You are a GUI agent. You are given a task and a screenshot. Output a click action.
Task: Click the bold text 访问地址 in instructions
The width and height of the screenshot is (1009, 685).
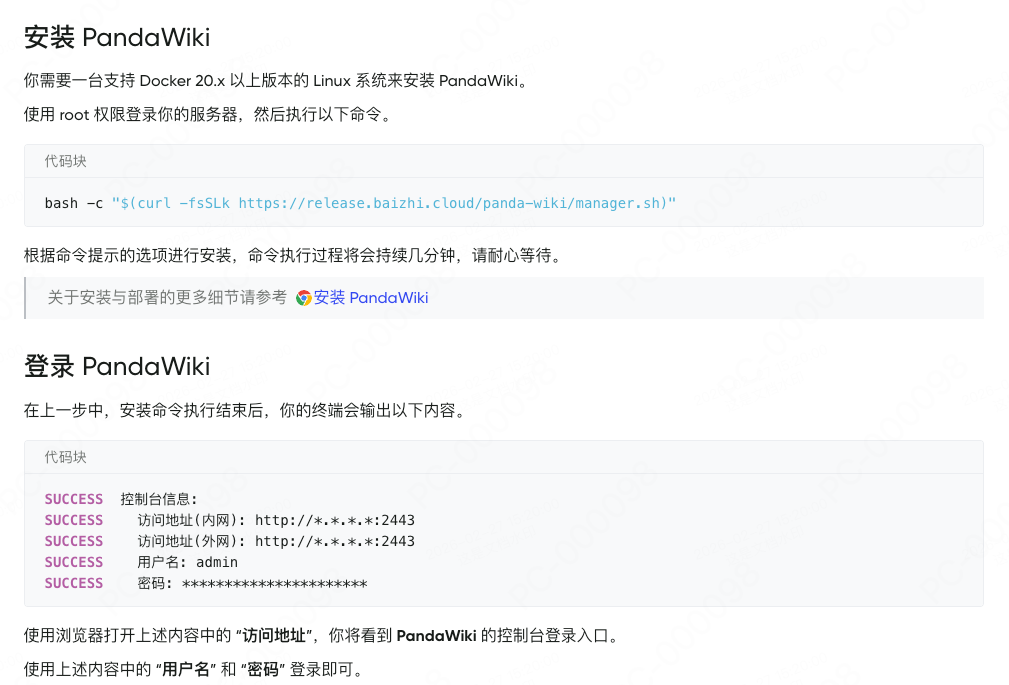(x=273, y=636)
